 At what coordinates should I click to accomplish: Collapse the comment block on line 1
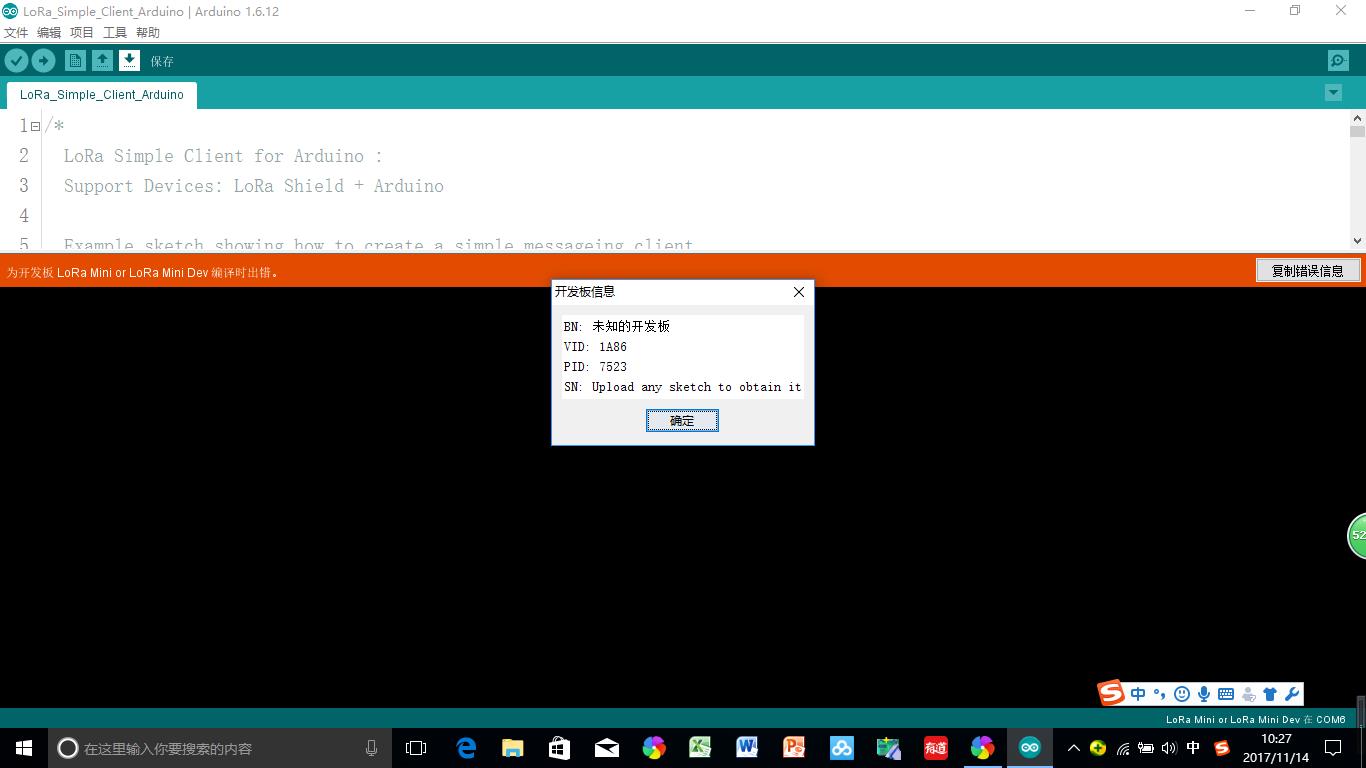tap(35, 127)
